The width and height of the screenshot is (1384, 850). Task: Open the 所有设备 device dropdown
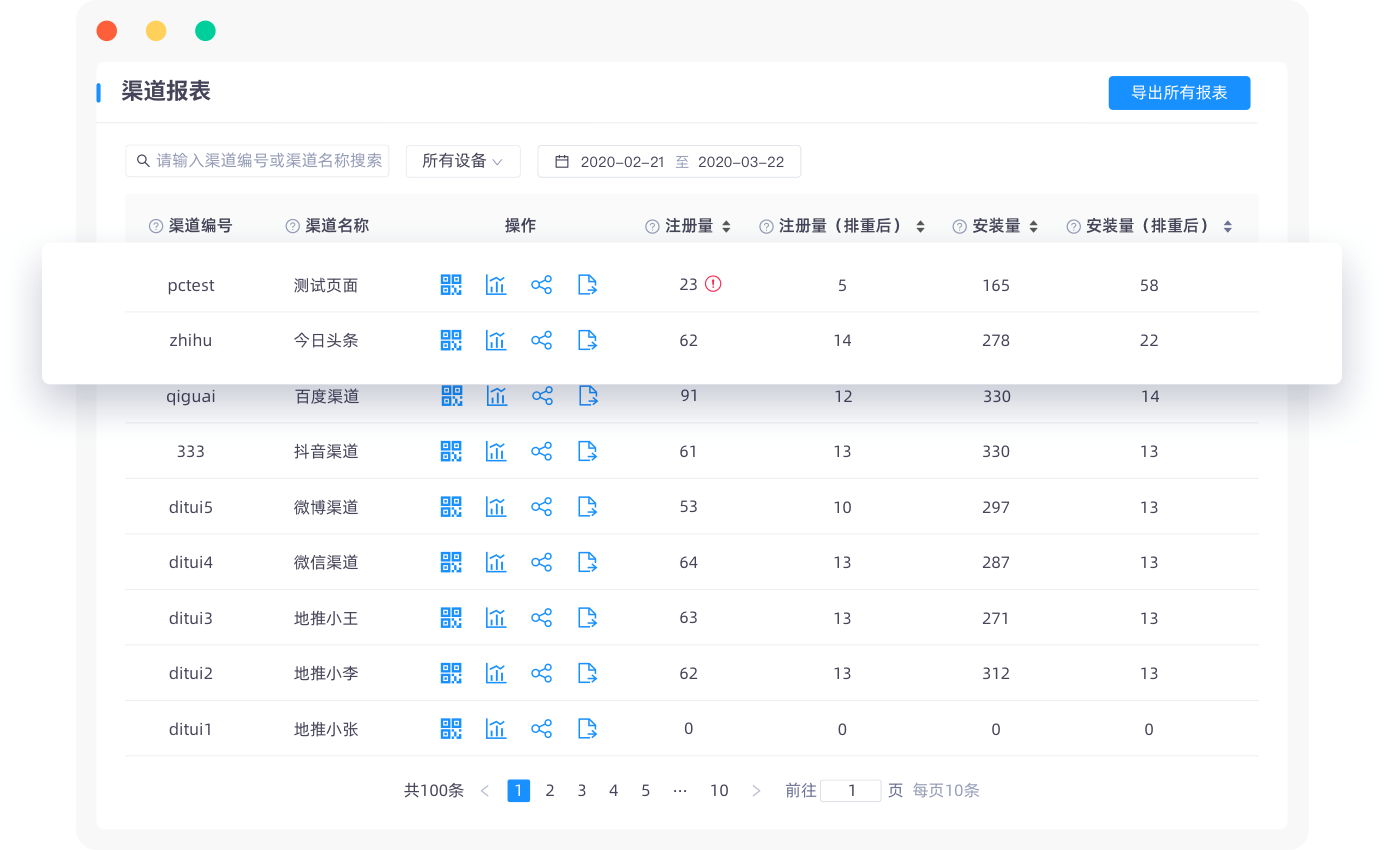point(463,161)
